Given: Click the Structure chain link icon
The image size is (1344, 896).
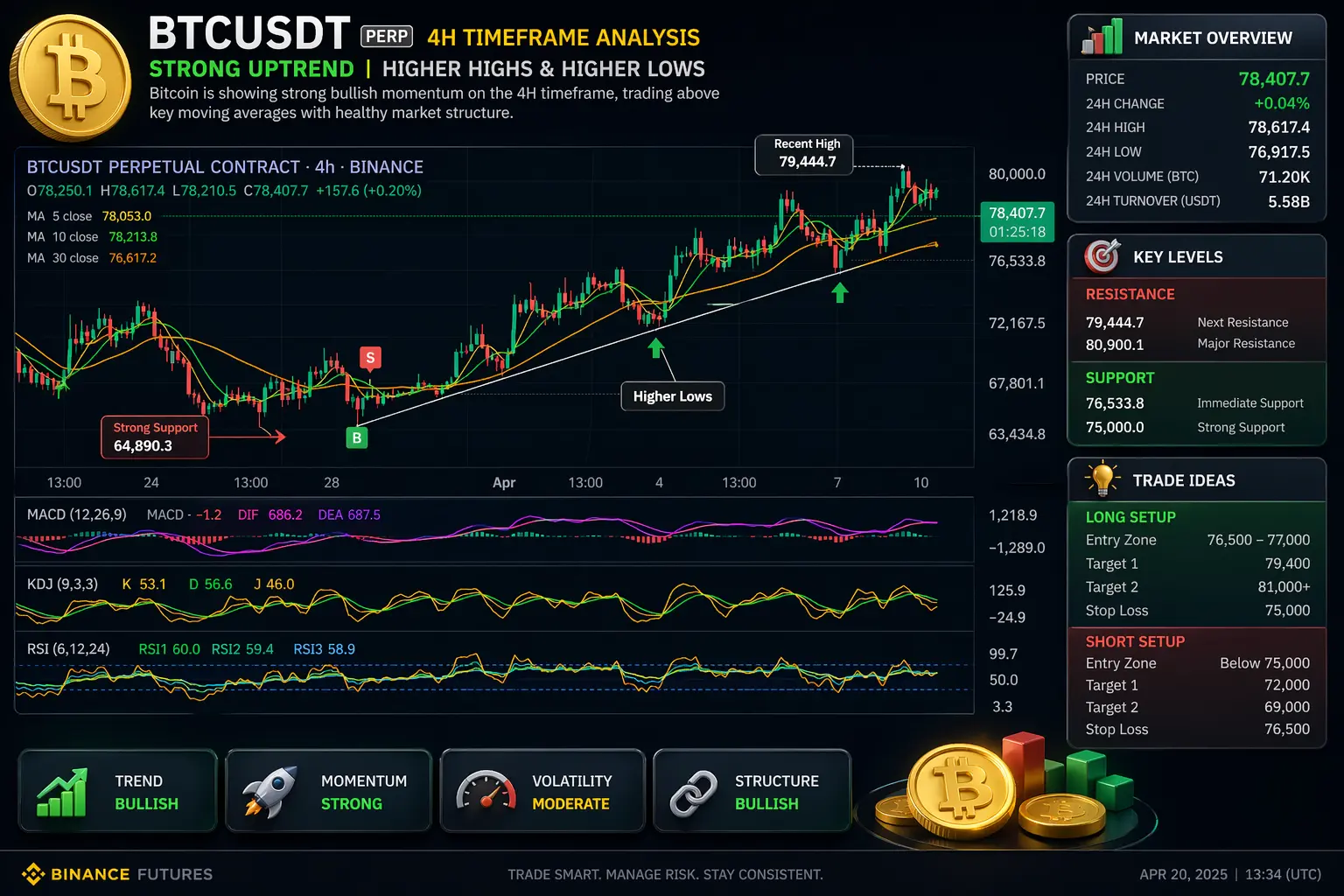Looking at the screenshot, I should (x=694, y=793).
